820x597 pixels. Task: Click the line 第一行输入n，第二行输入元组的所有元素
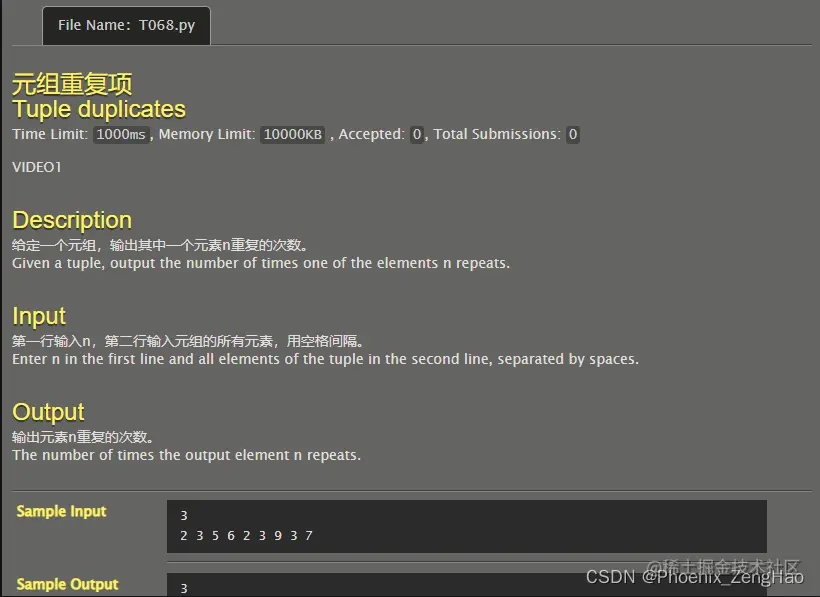(188, 341)
